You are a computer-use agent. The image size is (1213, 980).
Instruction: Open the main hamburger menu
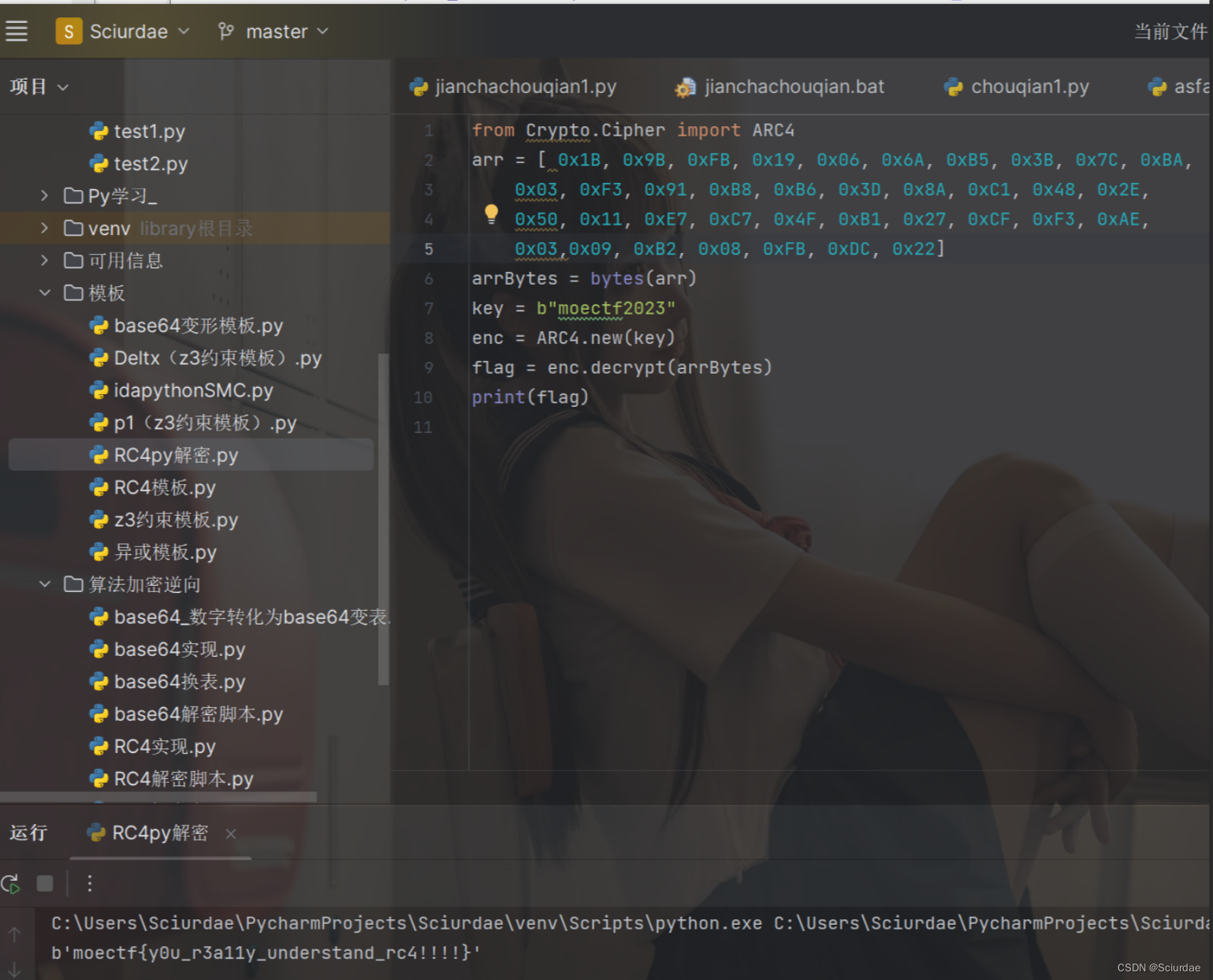[x=16, y=31]
